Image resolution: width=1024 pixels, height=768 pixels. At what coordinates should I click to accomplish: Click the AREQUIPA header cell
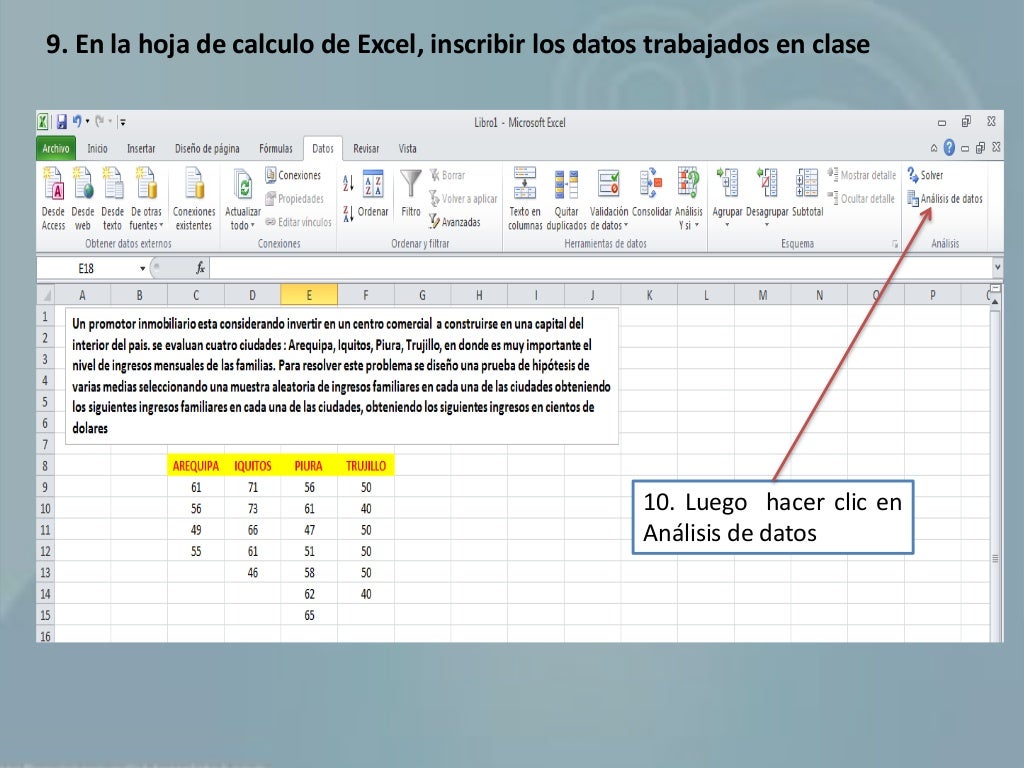[196, 466]
